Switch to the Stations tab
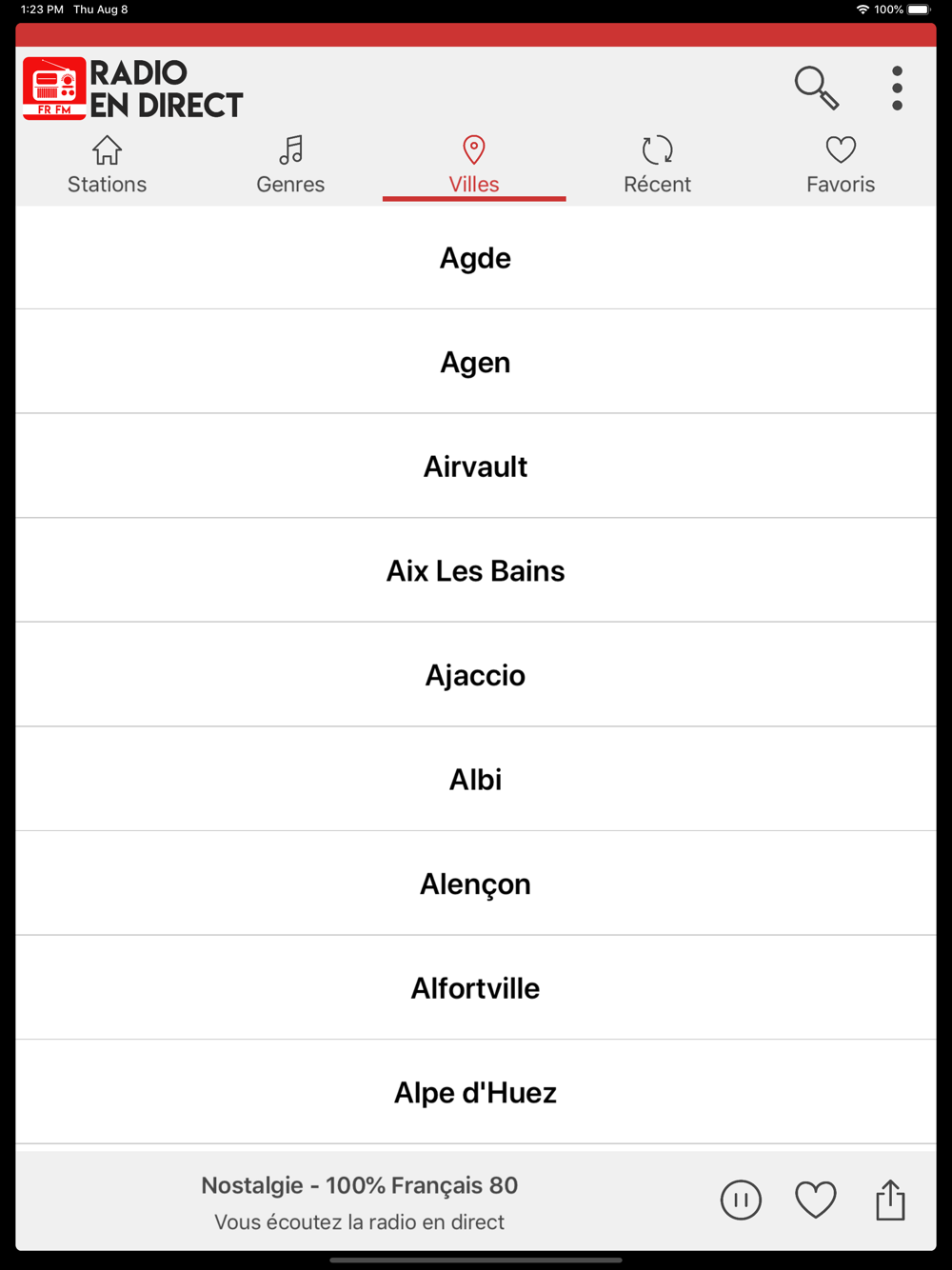952x1270 pixels. (x=107, y=166)
